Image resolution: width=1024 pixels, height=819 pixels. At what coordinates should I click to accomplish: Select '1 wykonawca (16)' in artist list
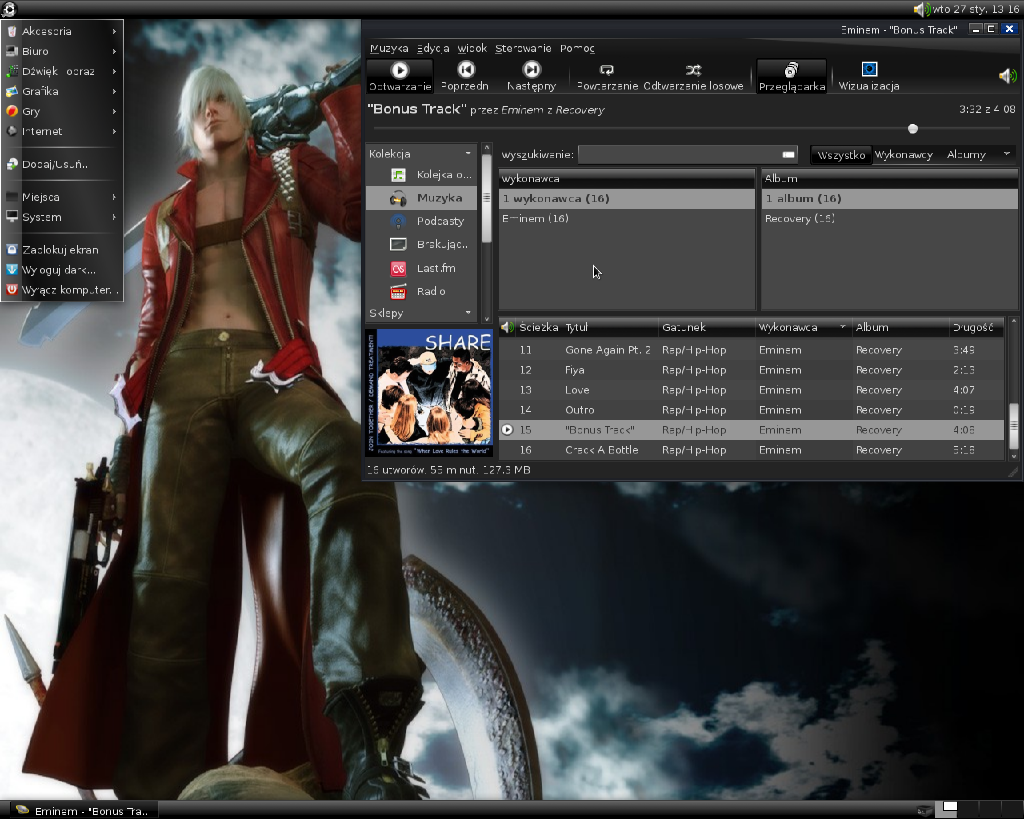click(x=627, y=199)
